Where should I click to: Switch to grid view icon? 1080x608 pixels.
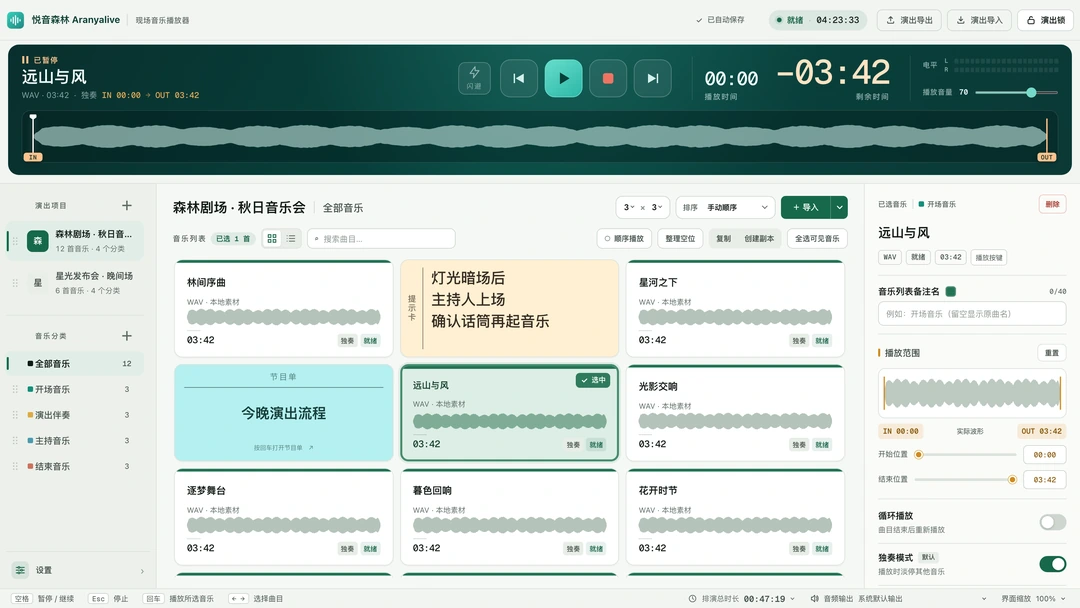272,238
